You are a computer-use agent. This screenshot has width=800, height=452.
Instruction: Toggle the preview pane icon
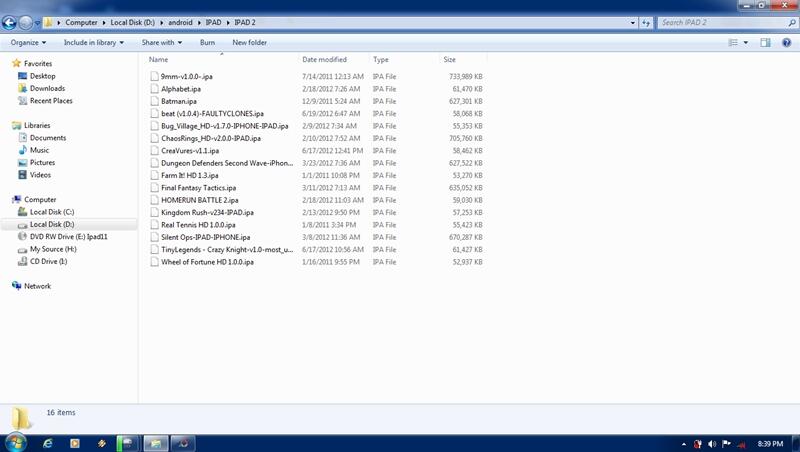[x=765, y=42]
